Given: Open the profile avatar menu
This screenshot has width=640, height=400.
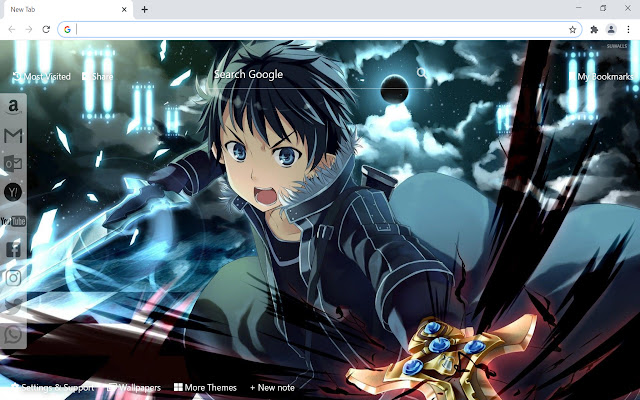Looking at the screenshot, I should tap(611, 29).
